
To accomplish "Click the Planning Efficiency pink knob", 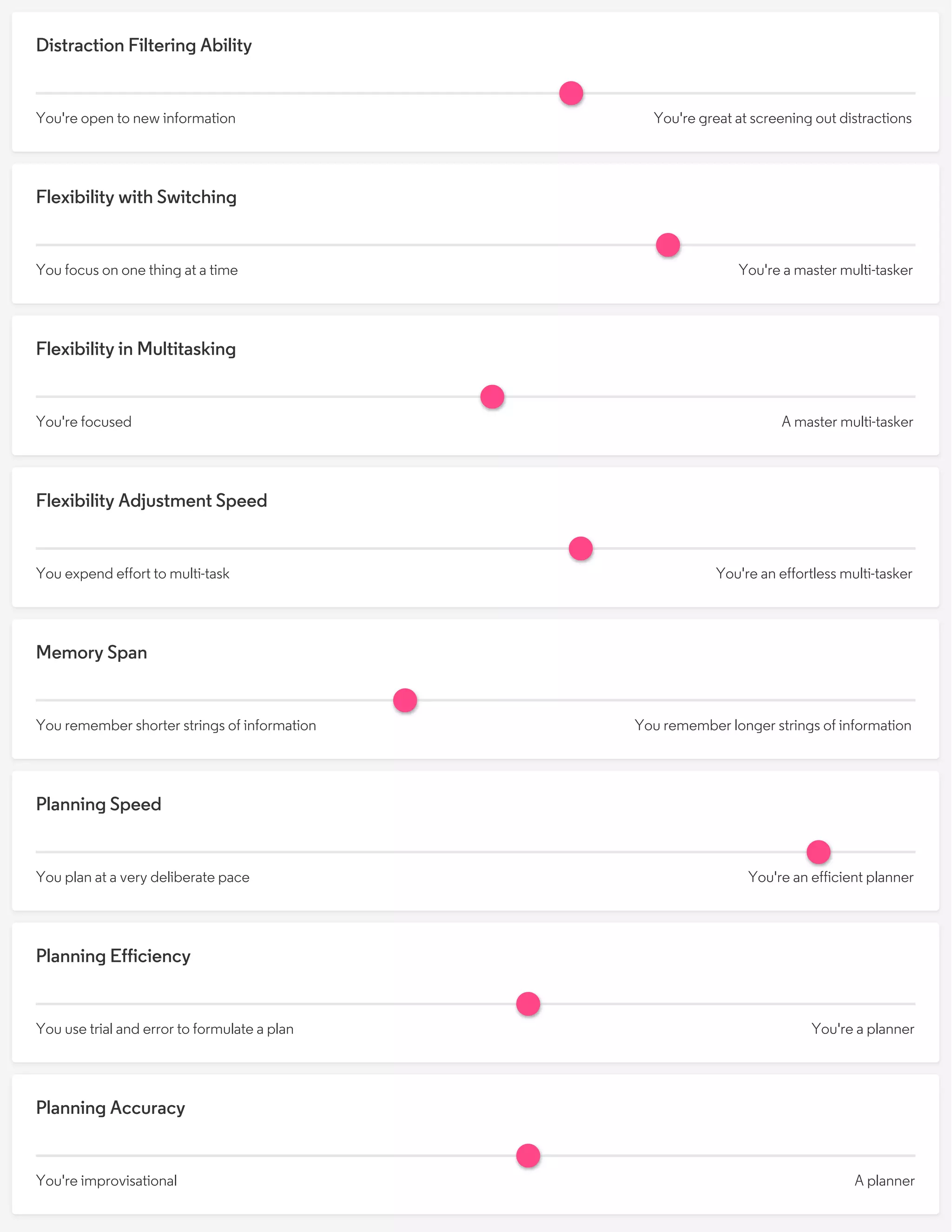I will tap(528, 1004).
